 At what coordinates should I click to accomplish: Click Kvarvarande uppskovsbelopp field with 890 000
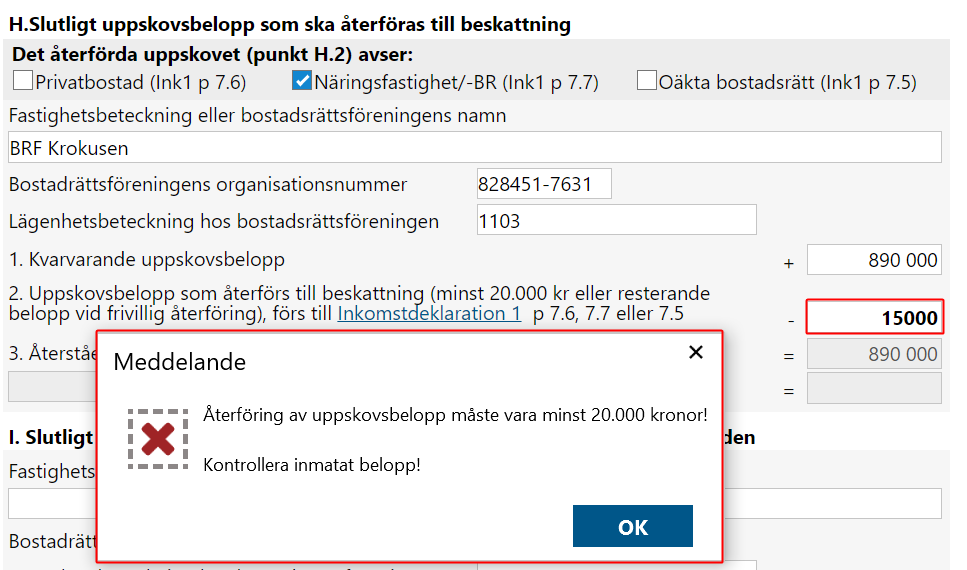[x=874, y=260]
